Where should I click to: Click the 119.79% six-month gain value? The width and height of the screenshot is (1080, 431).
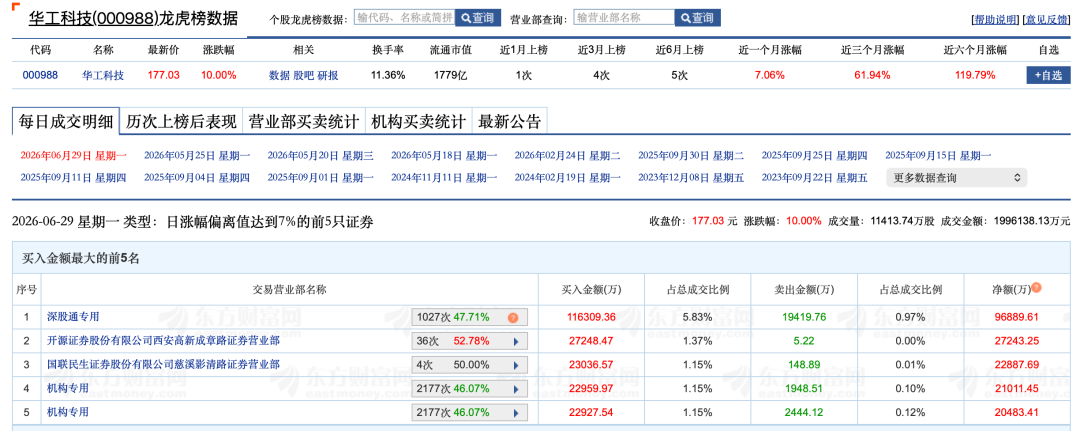point(975,76)
